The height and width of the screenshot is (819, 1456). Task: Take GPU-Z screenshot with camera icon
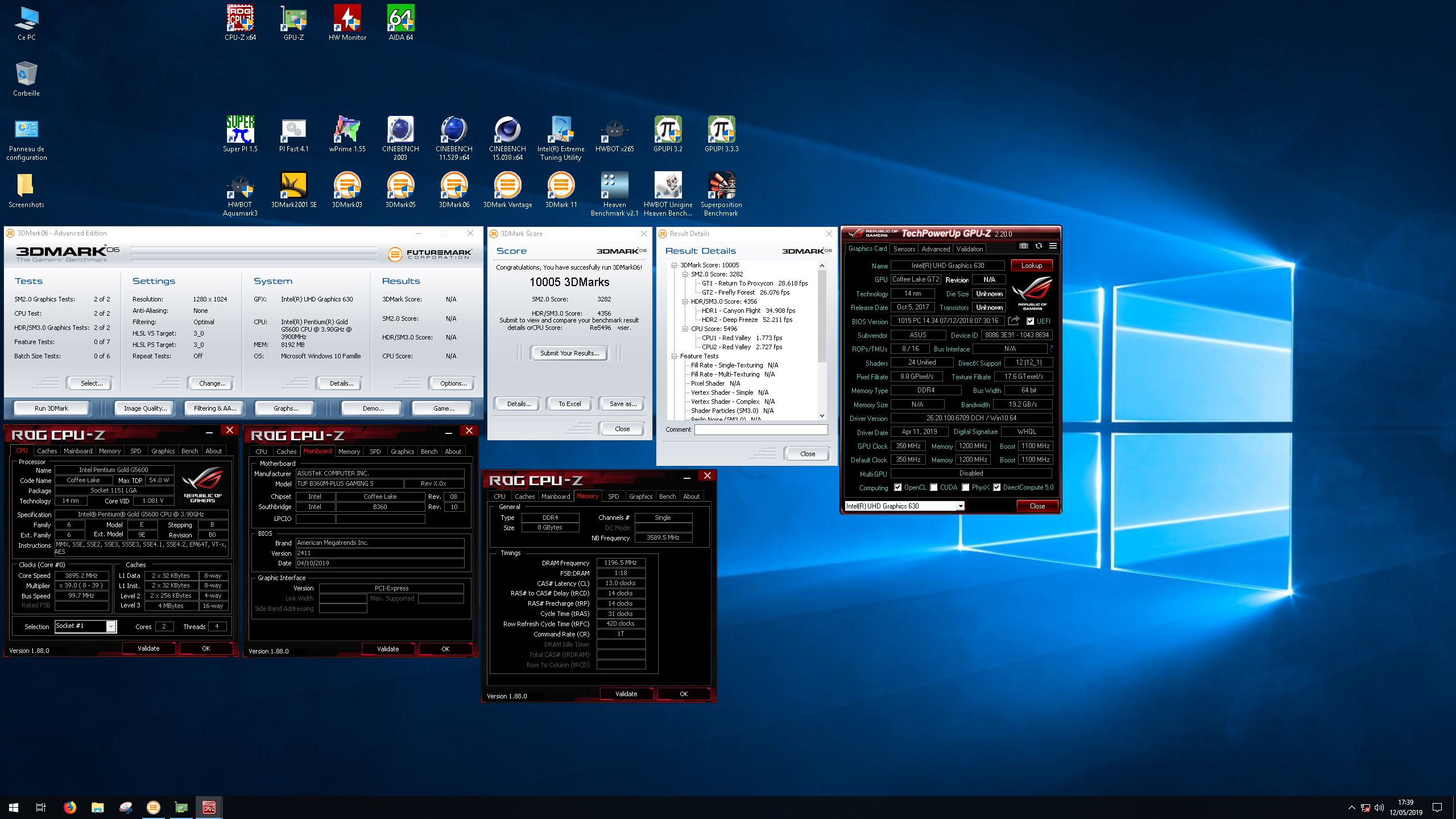[1024, 246]
